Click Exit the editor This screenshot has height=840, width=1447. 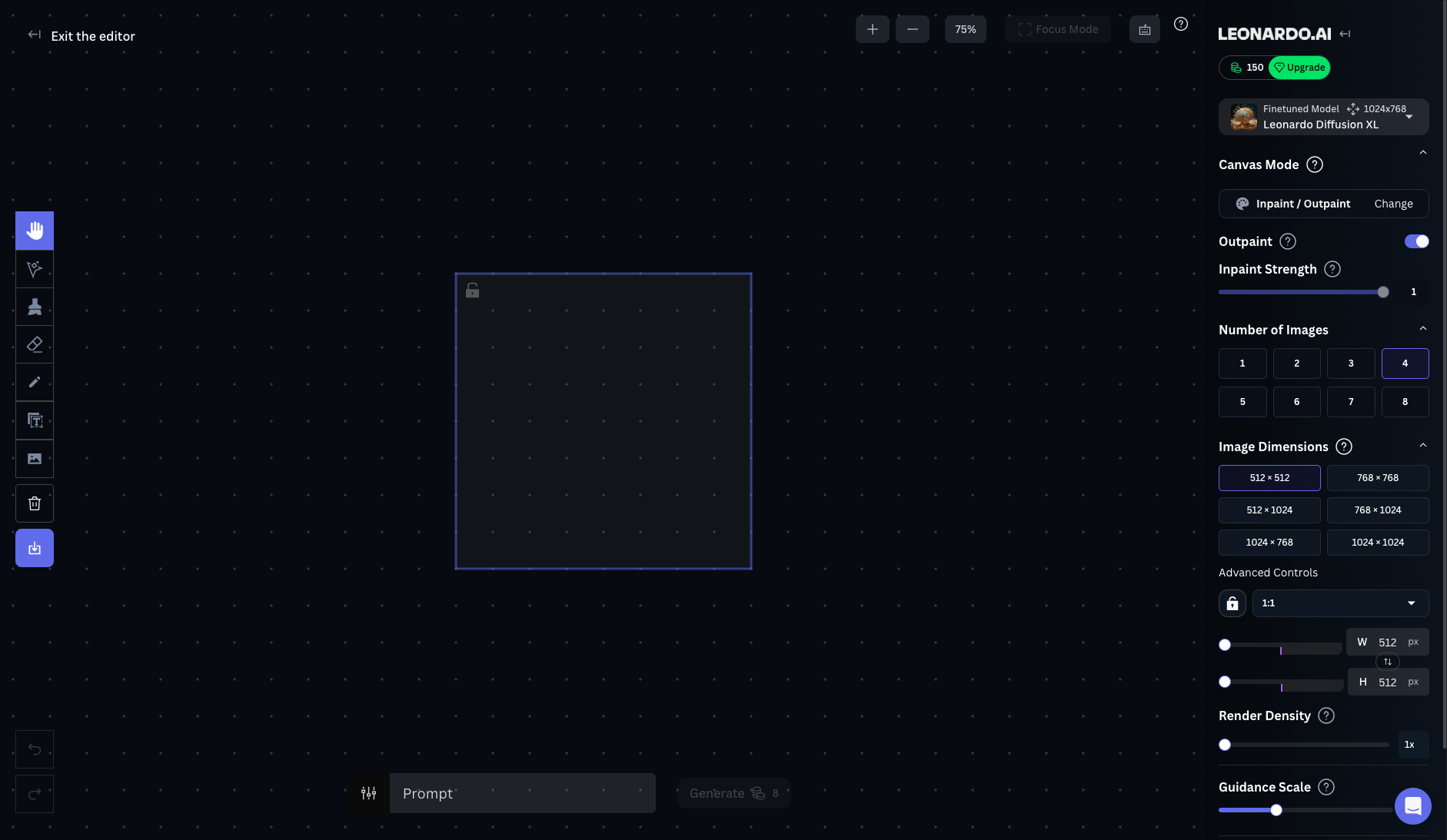81,36
